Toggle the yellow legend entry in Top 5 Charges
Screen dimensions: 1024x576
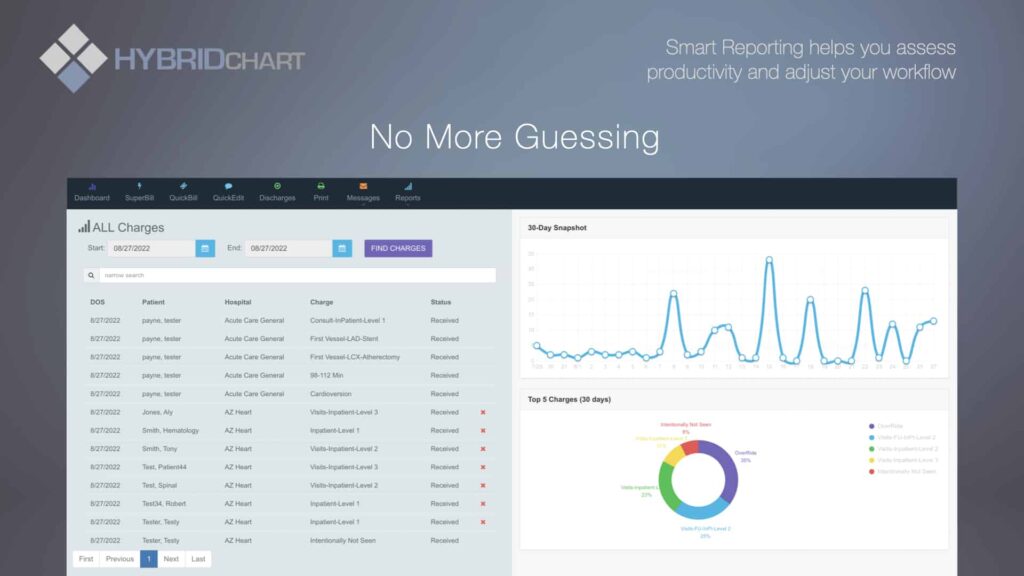coord(903,460)
